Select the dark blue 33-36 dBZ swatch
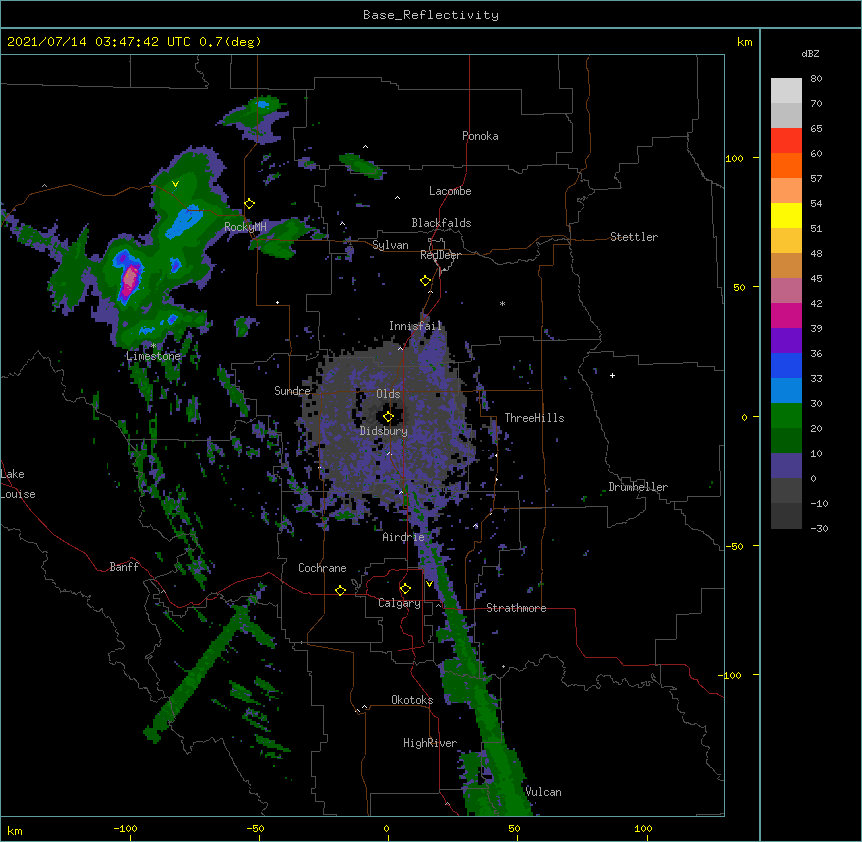 [x=786, y=365]
